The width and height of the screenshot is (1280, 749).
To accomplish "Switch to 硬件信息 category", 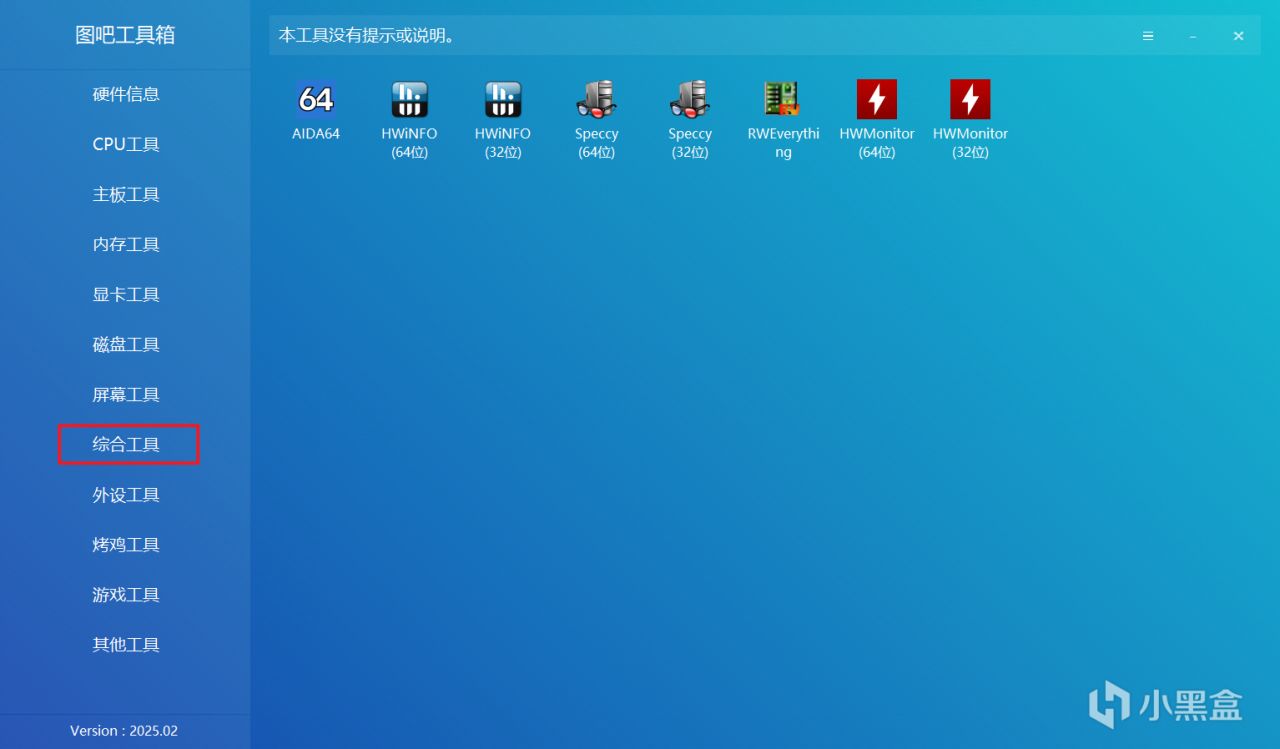I will tap(126, 94).
